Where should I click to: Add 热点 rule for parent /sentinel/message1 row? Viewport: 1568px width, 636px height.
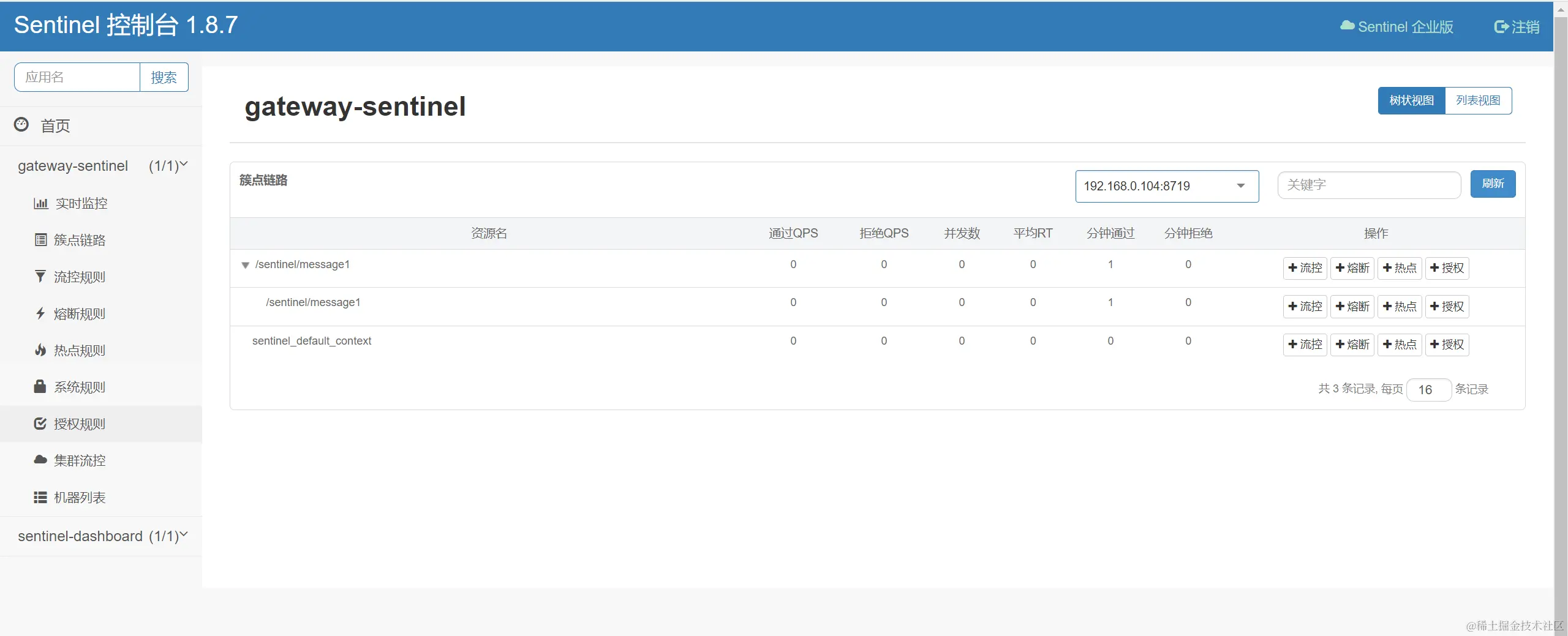tap(1400, 268)
